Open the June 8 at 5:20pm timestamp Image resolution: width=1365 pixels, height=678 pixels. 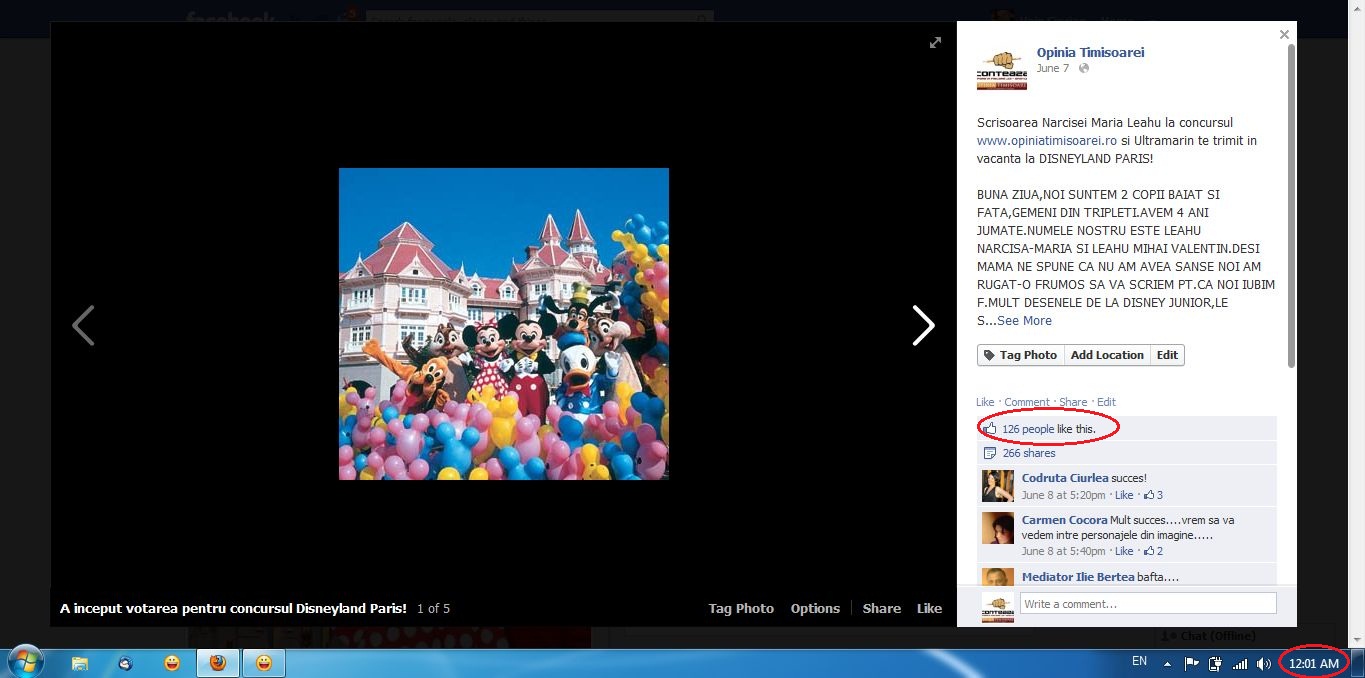coord(1064,495)
